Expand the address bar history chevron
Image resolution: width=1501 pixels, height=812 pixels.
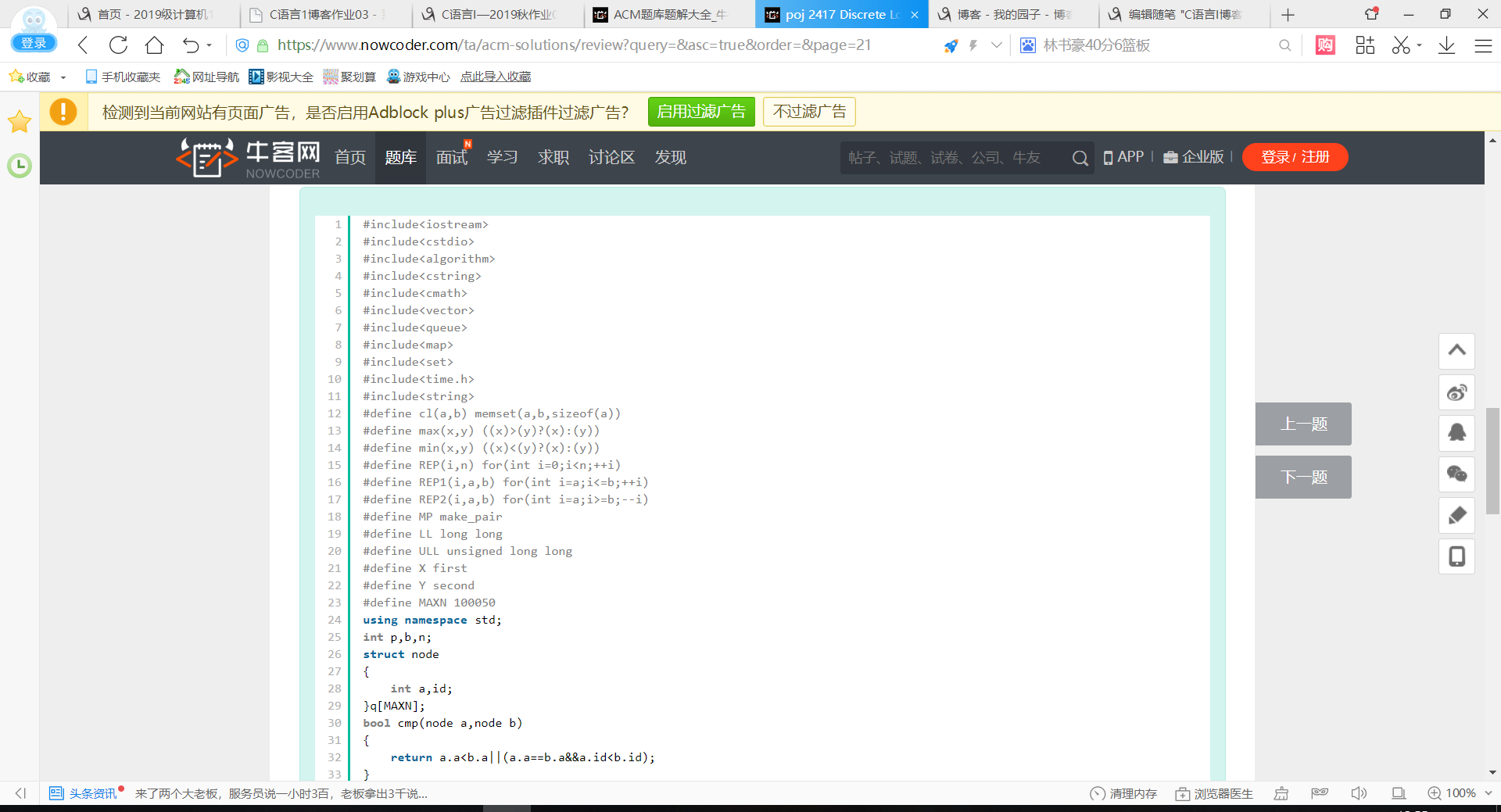(x=997, y=45)
